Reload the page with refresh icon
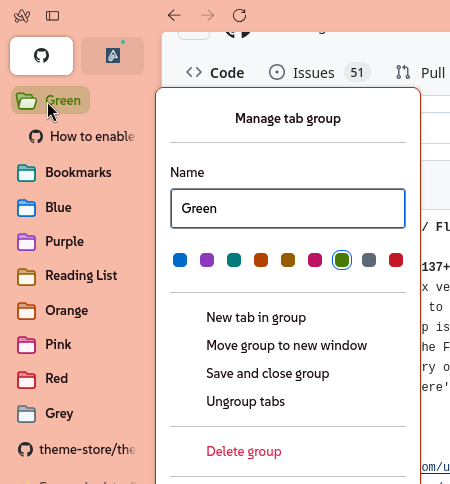The image size is (450, 484). point(239,15)
